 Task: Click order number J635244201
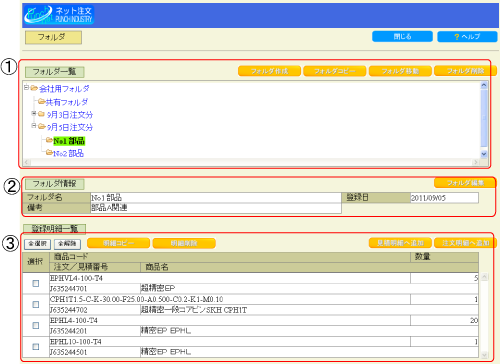click(x=68, y=331)
